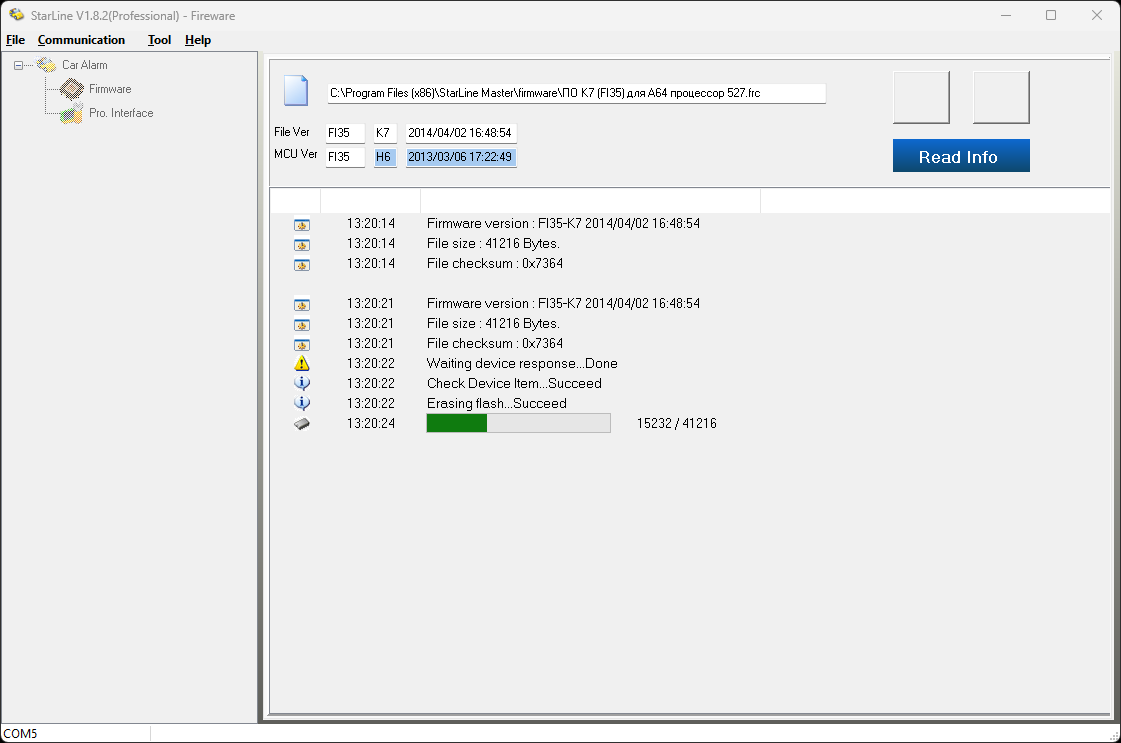The height and width of the screenshot is (743, 1121).
Task: Click log icon beside File checksum 13:20:21
Action: coord(302,345)
